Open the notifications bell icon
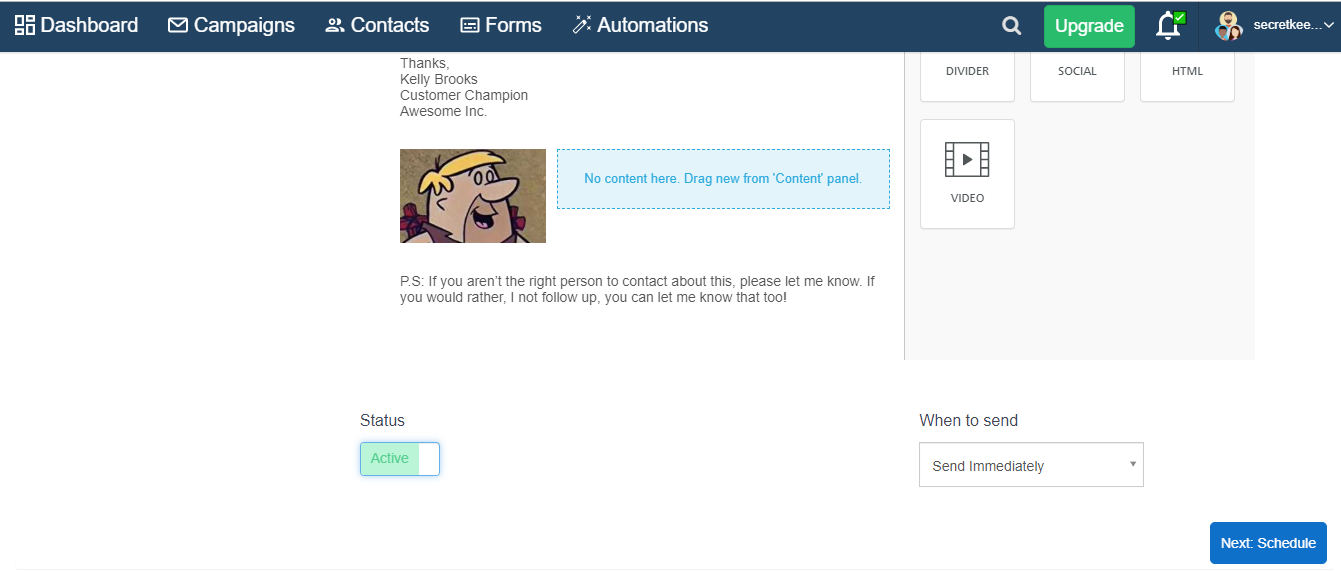 1169,26
